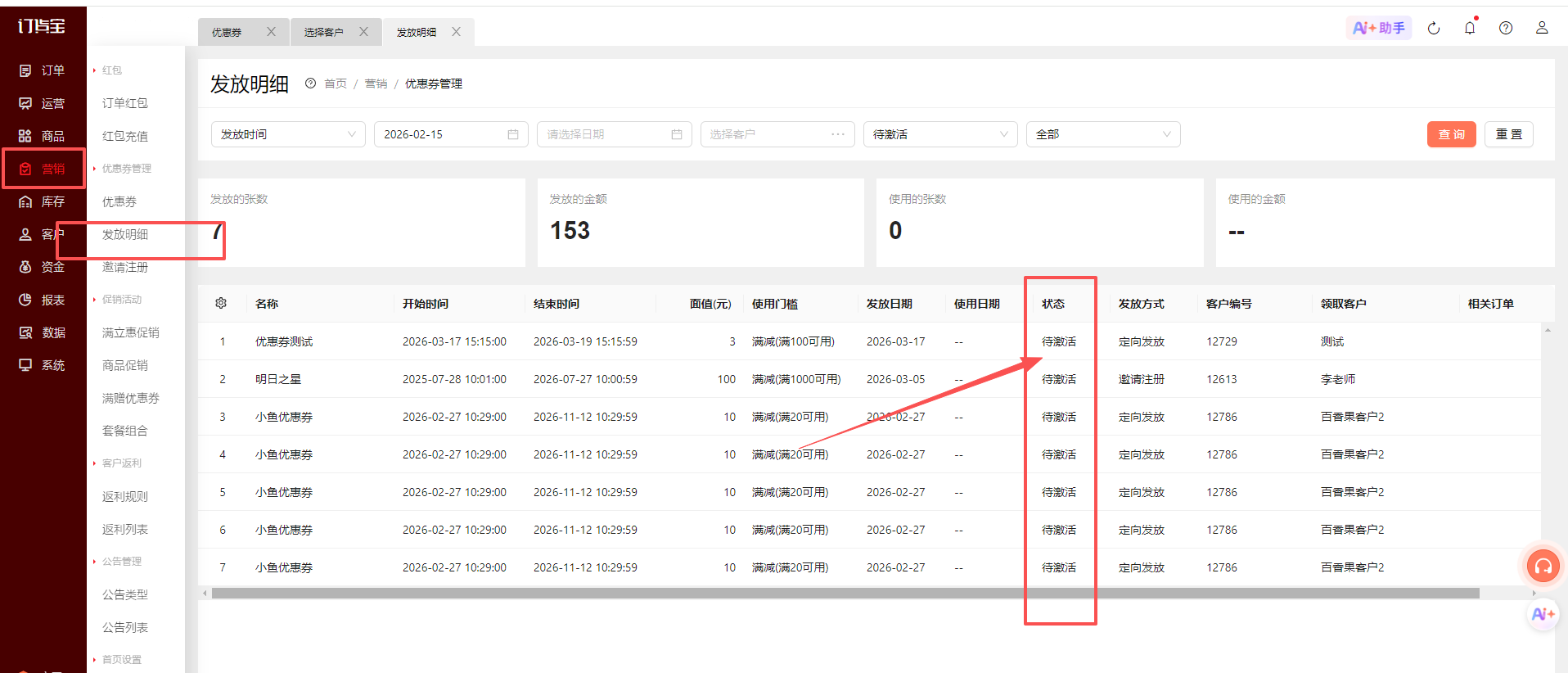Viewport: 1568px width, 673px height.
Task: Open the customer service headset button
Action: click(x=1543, y=566)
